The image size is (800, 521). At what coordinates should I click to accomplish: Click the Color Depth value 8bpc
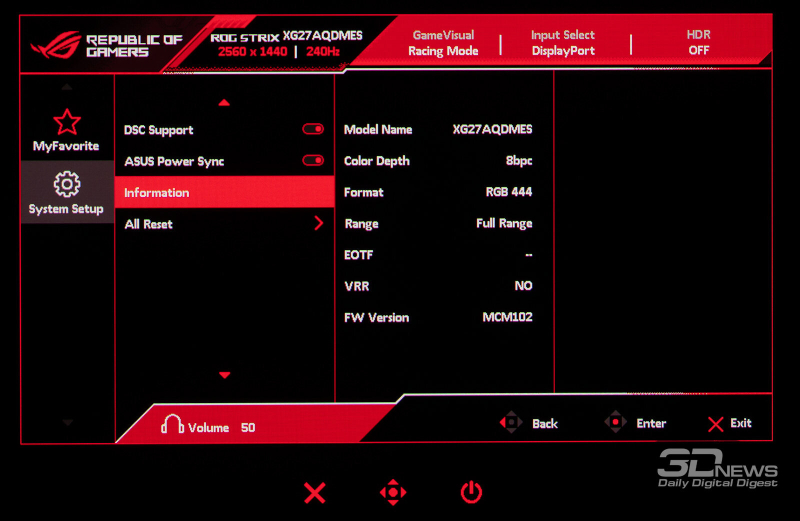[519, 161]
